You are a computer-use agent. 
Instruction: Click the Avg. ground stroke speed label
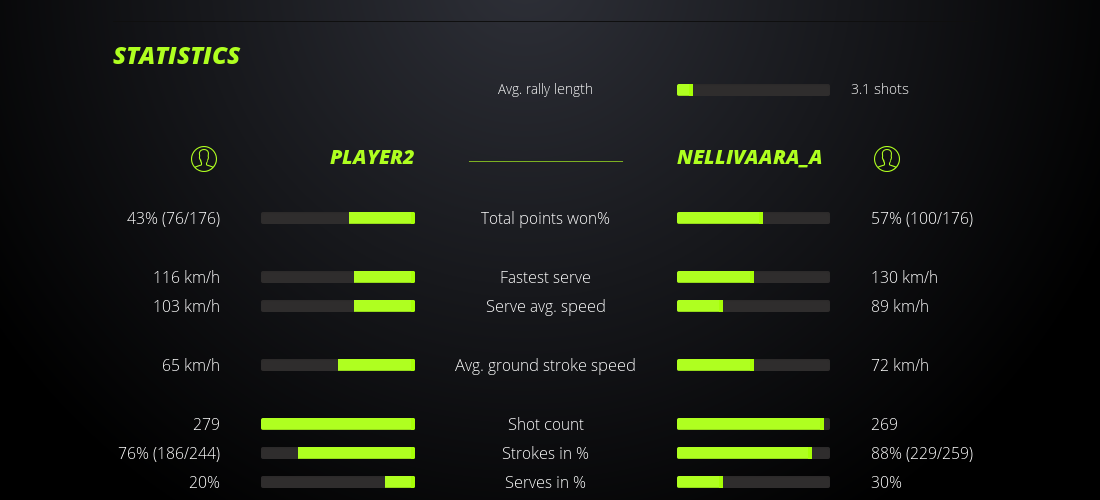pos(545,365)
